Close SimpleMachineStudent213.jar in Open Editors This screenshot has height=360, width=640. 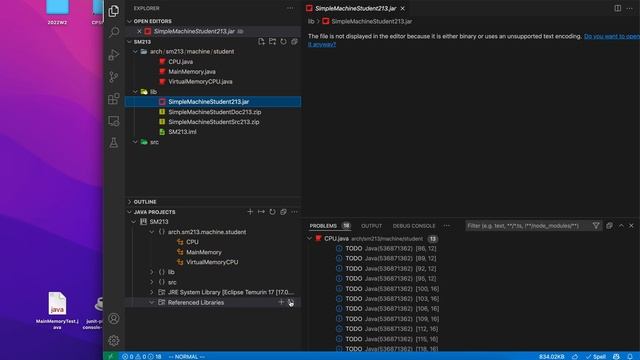click(139, 31)
